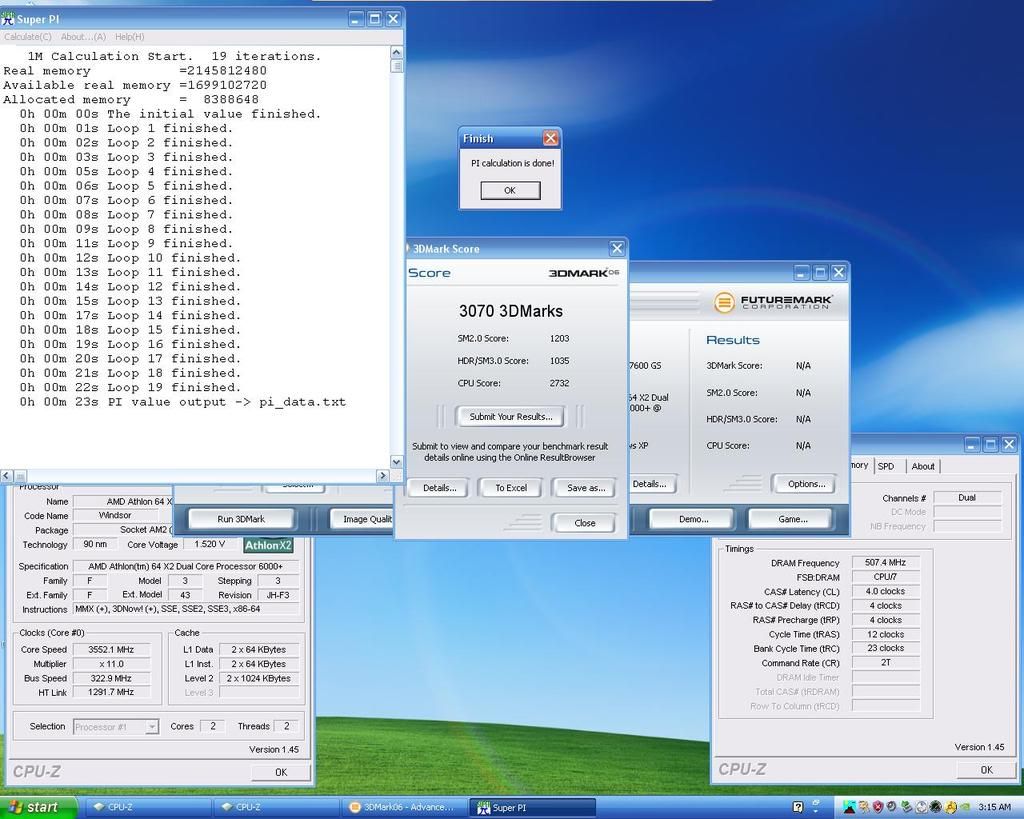Click the 3070 3DMarks score text

point(511,311)
